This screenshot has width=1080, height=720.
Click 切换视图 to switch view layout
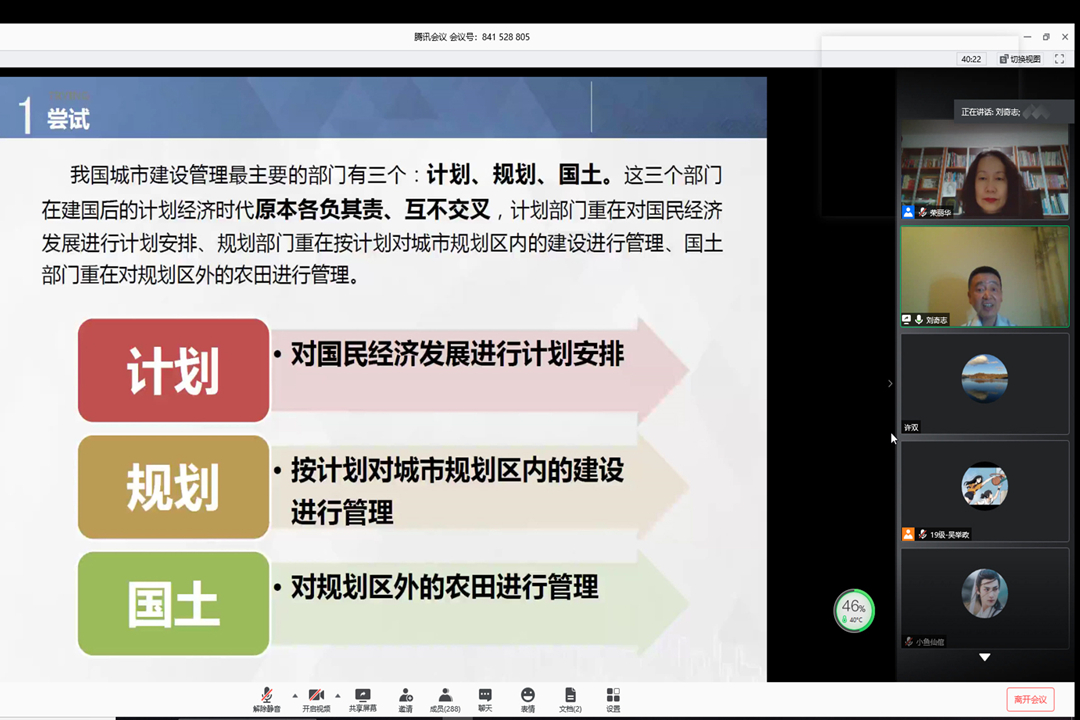coord(1020,59)
